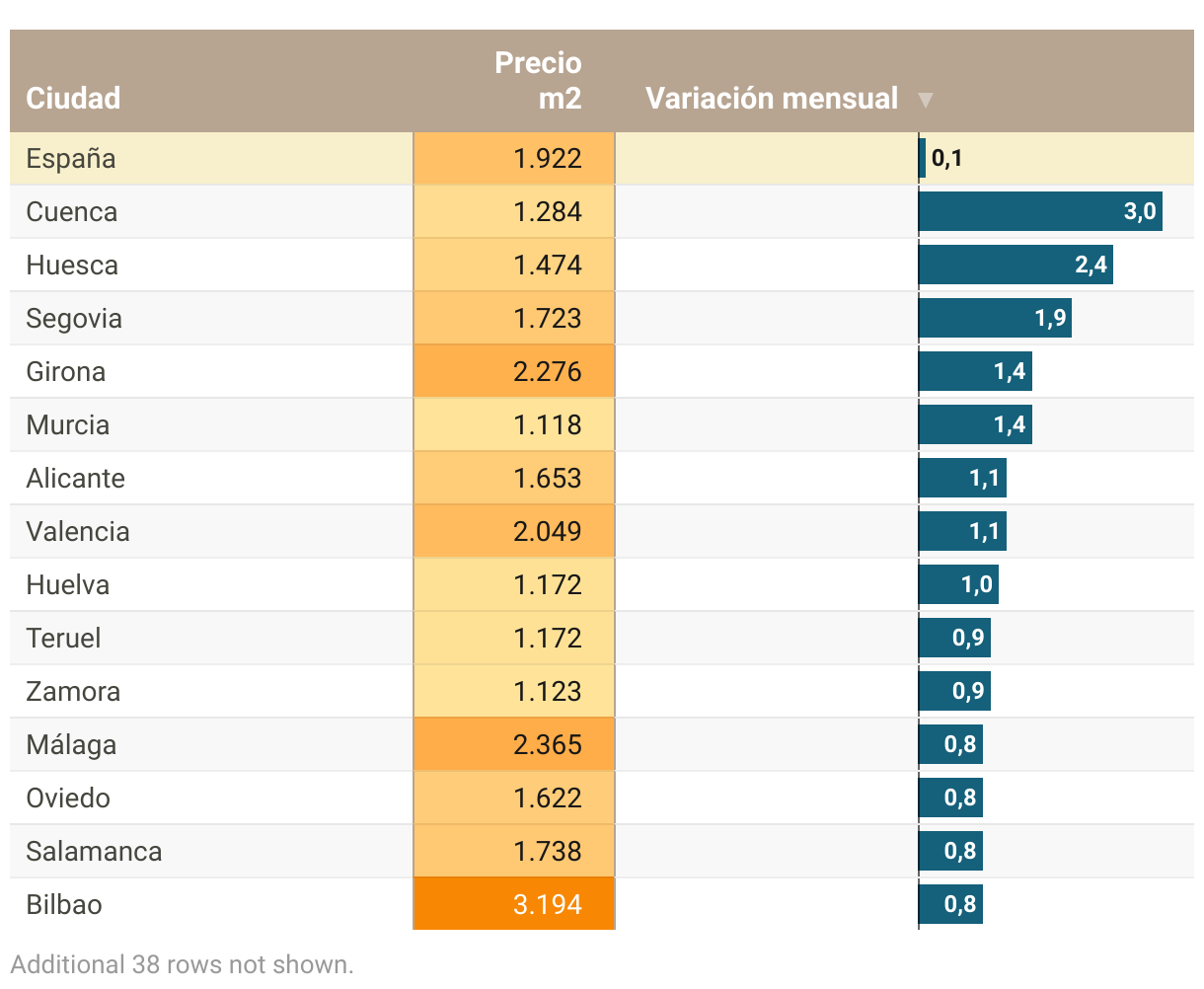Select the Segovia city name
Image resolution: width=1204 pixels, height=989 pixels.
coord(74,319)
